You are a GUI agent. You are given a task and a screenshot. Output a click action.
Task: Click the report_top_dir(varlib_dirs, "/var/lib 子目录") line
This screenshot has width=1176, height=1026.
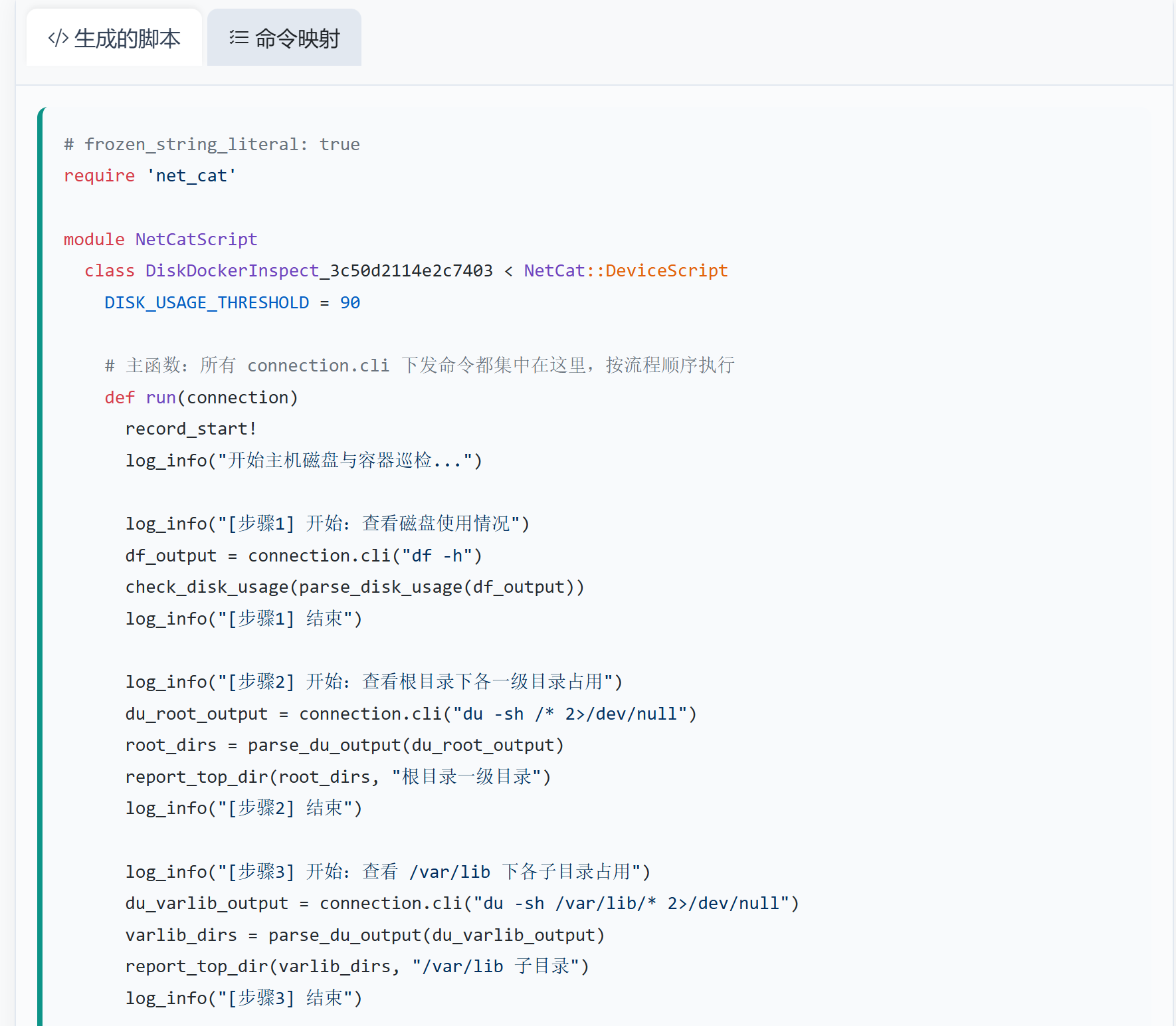tap(357, 966)
